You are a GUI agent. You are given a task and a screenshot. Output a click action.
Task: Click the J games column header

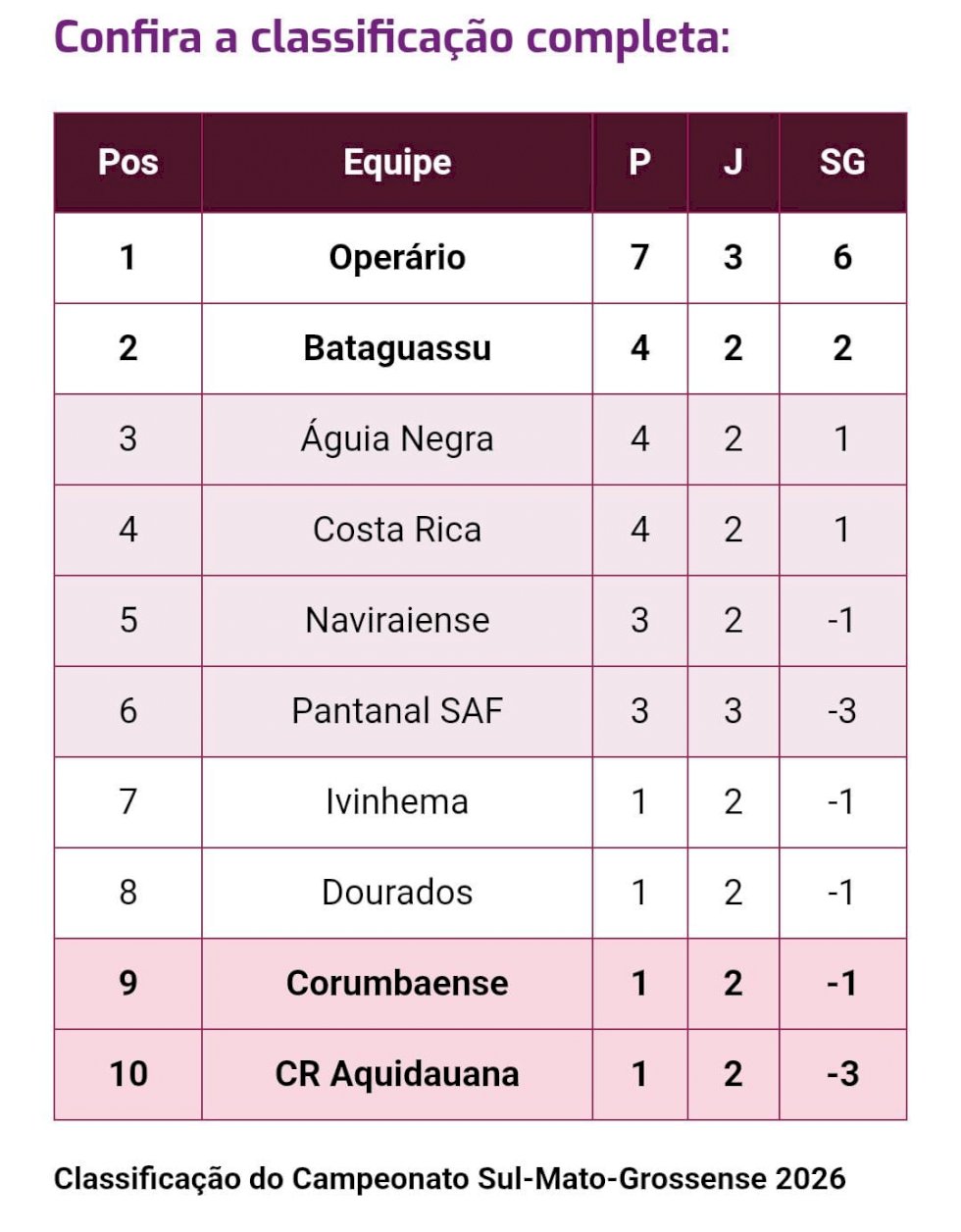[x=733, y=162]
